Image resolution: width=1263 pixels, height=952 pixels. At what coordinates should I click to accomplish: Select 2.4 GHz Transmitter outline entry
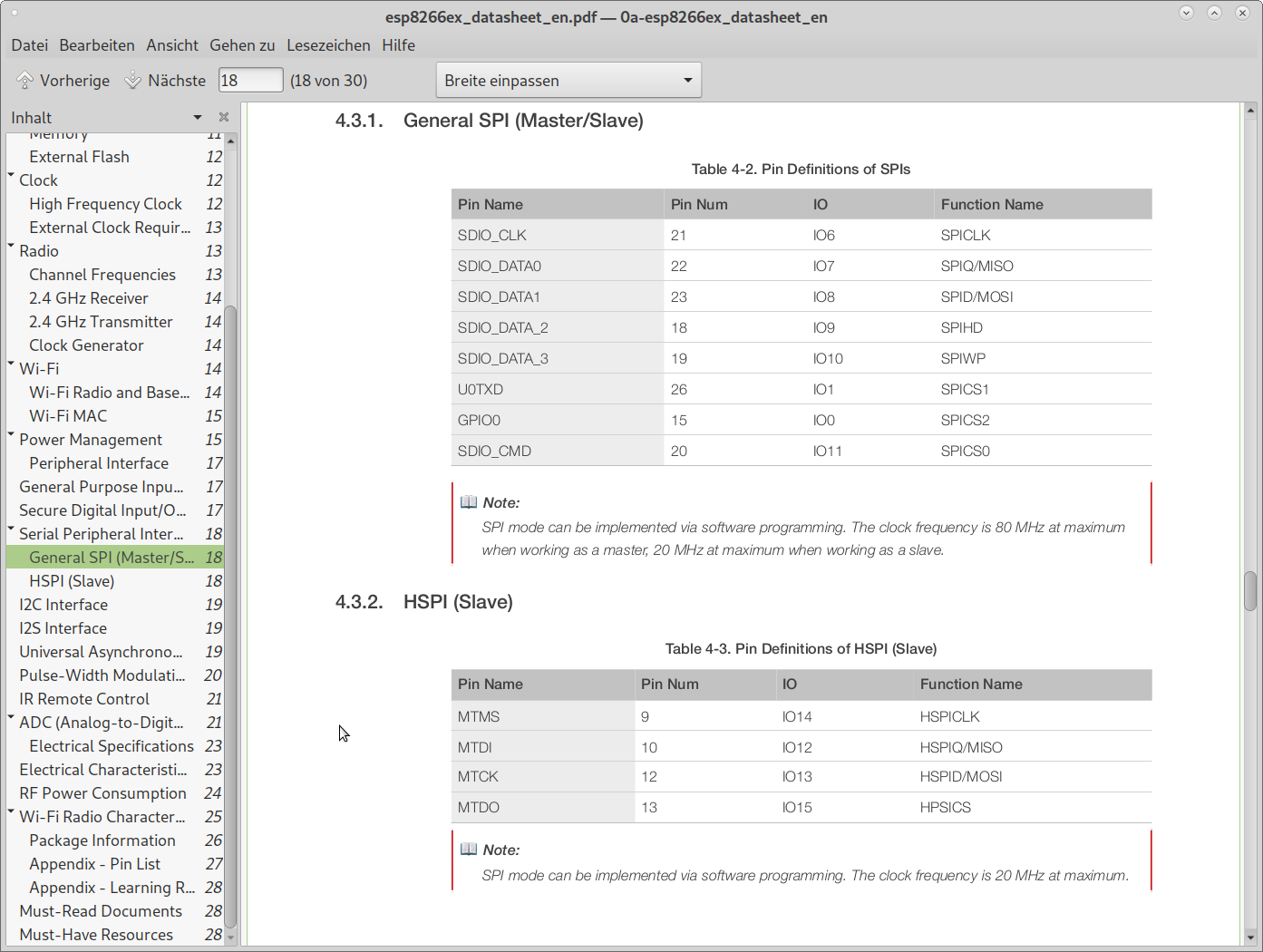114,322
